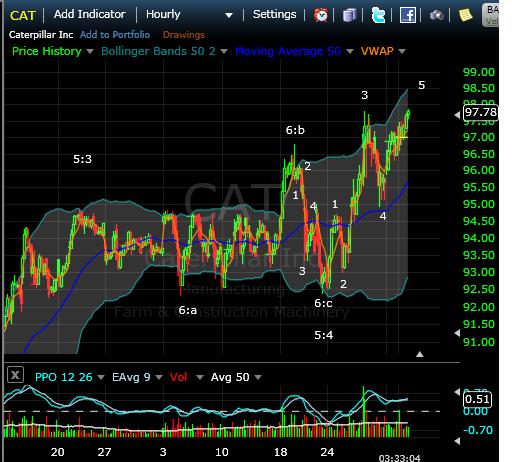This screenshot has height=462, width=512.
Task: Click the database stack icon
Action: click(x=349, y=15)
